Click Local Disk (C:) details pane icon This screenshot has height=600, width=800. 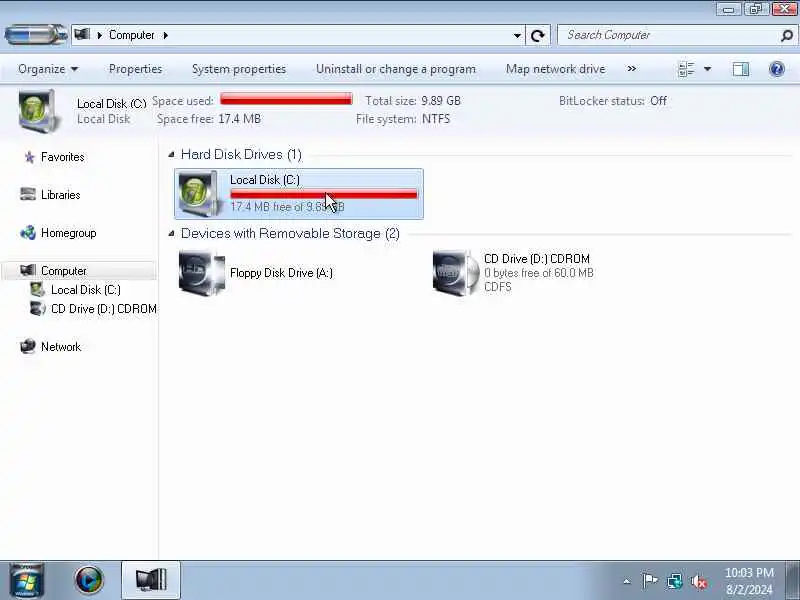tap(38, 110)
